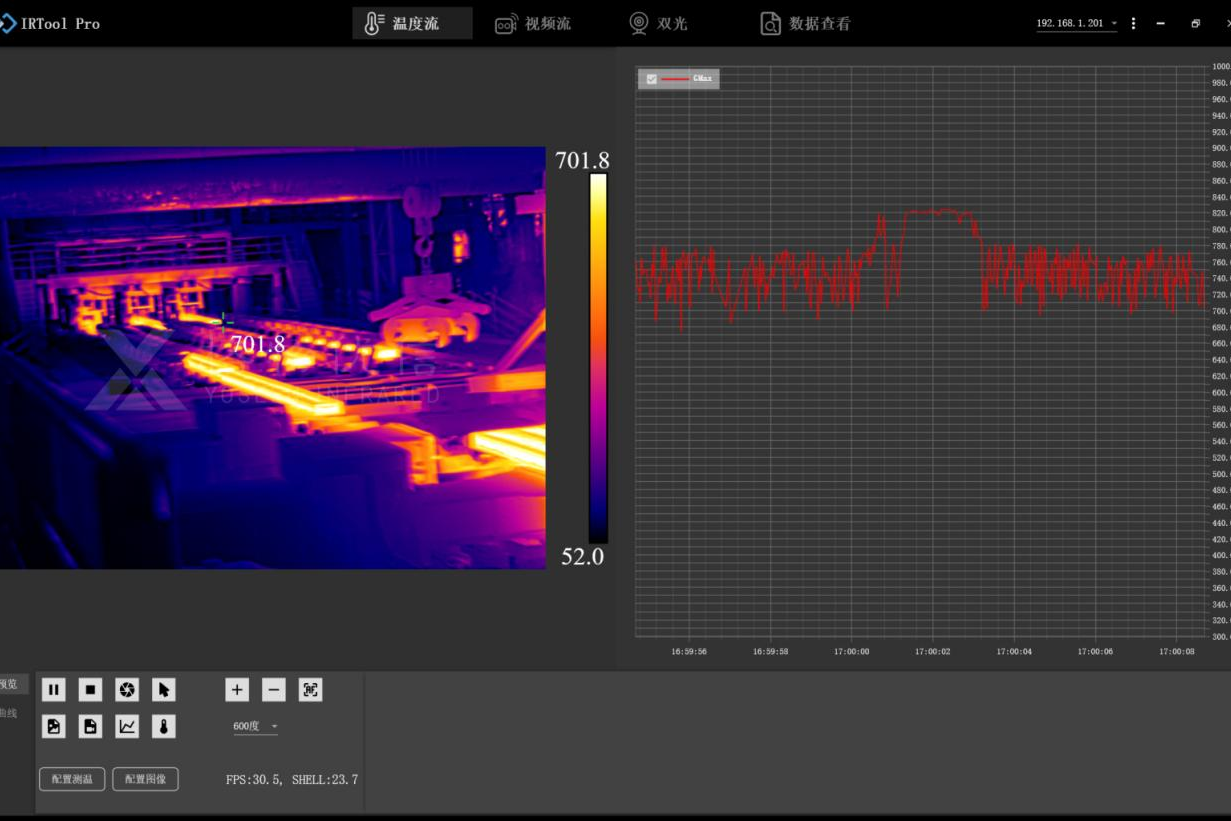The height and width of the screenshot is (821, 1231).
Task: Click the 配置图像 button
Action: click(x=145, y=779)
